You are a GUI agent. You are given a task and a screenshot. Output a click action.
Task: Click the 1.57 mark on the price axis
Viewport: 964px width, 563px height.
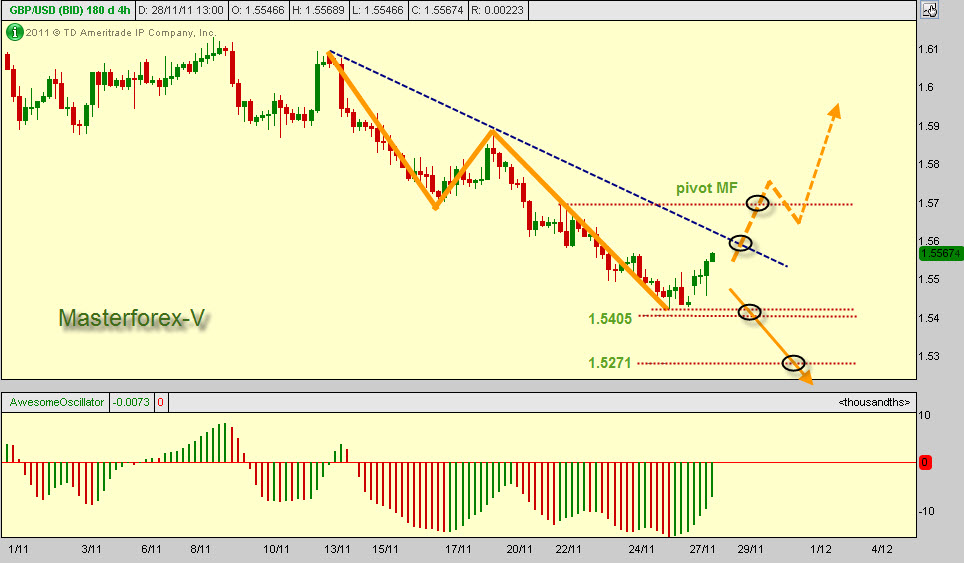pos(928,203)
